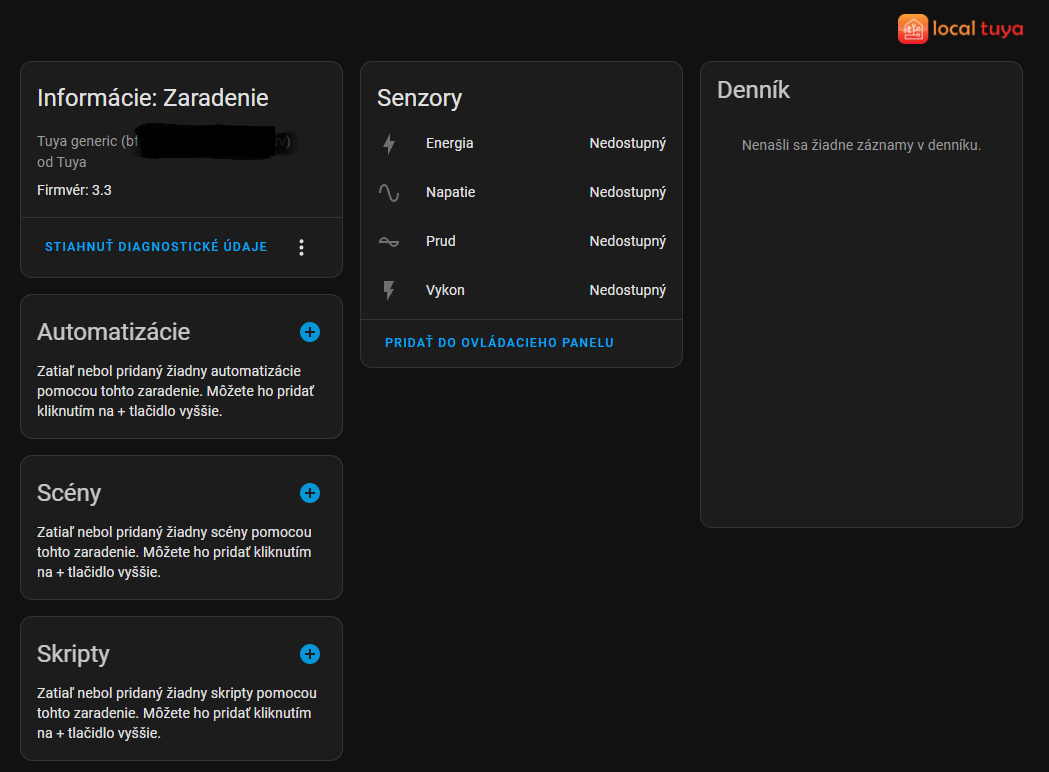1049x772 pixels.
Task: Open the three-dot device menu
Action: tap(302, 247)
